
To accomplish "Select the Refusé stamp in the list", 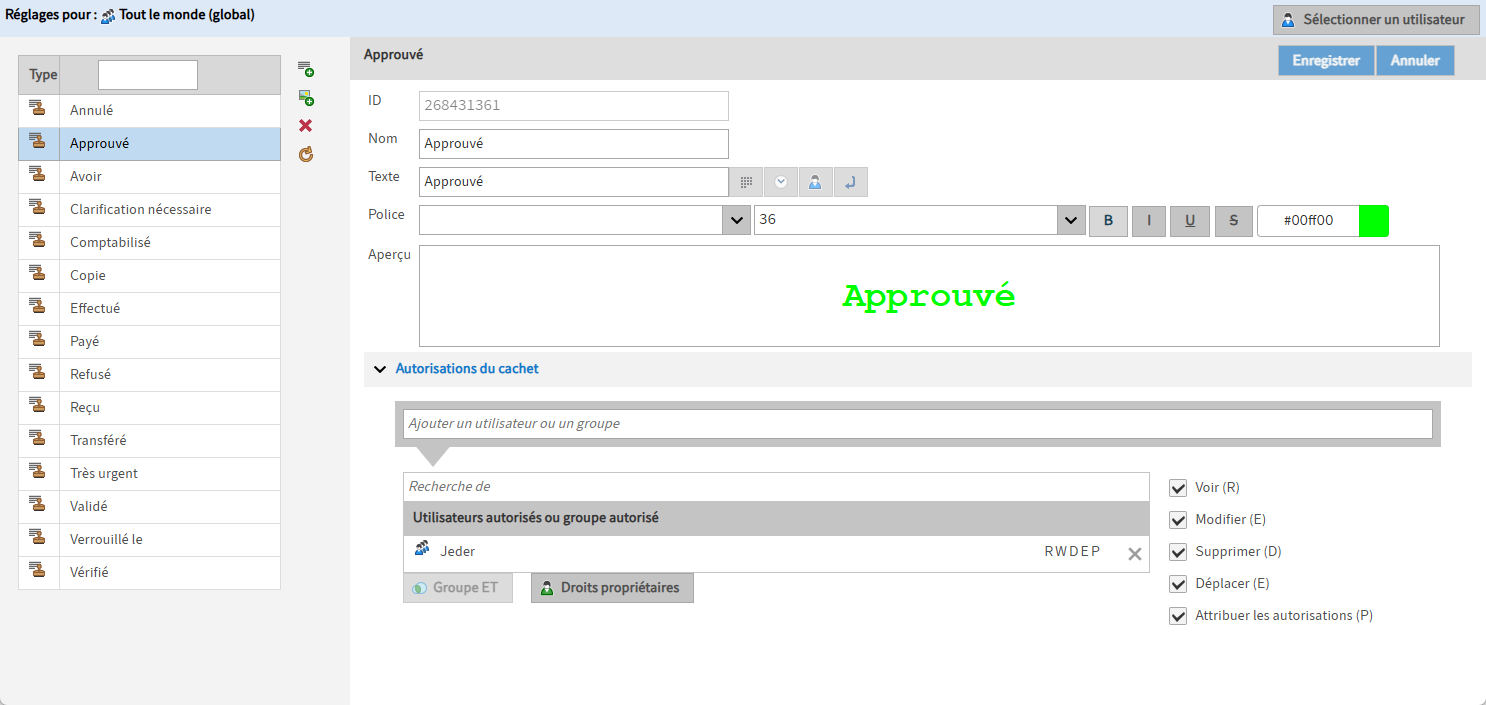I will click(x=90, y=374).
